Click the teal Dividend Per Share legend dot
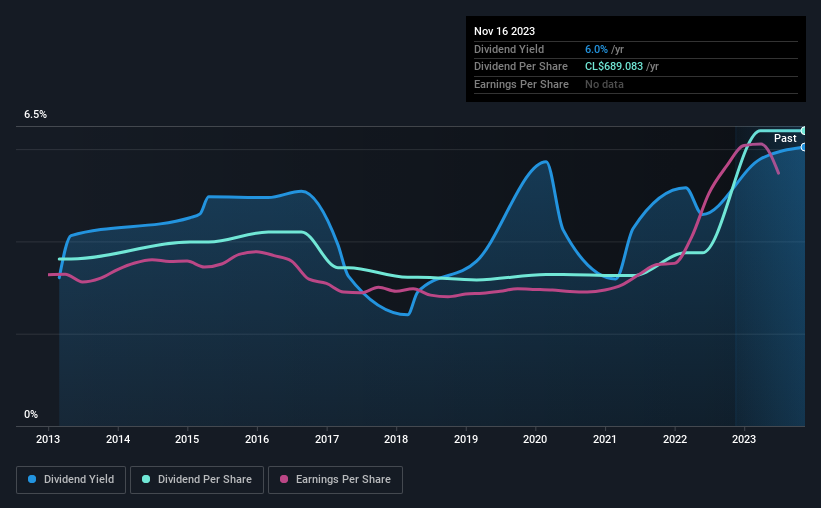The image size is (821, 508). pos(146,479)
